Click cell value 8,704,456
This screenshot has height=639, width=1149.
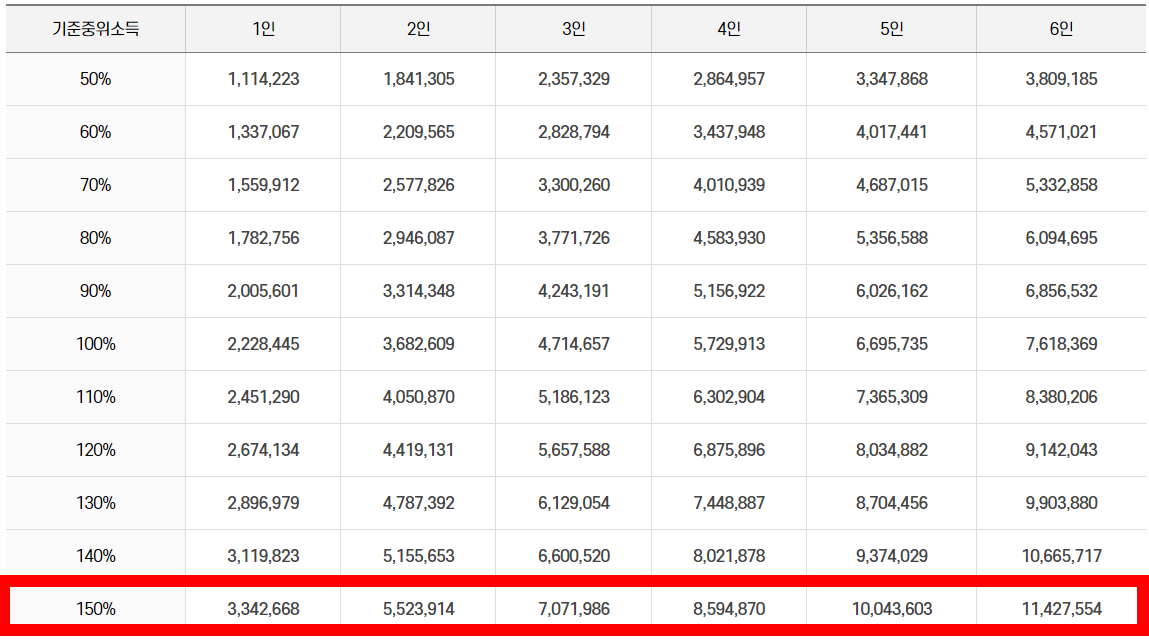point(892,503)
